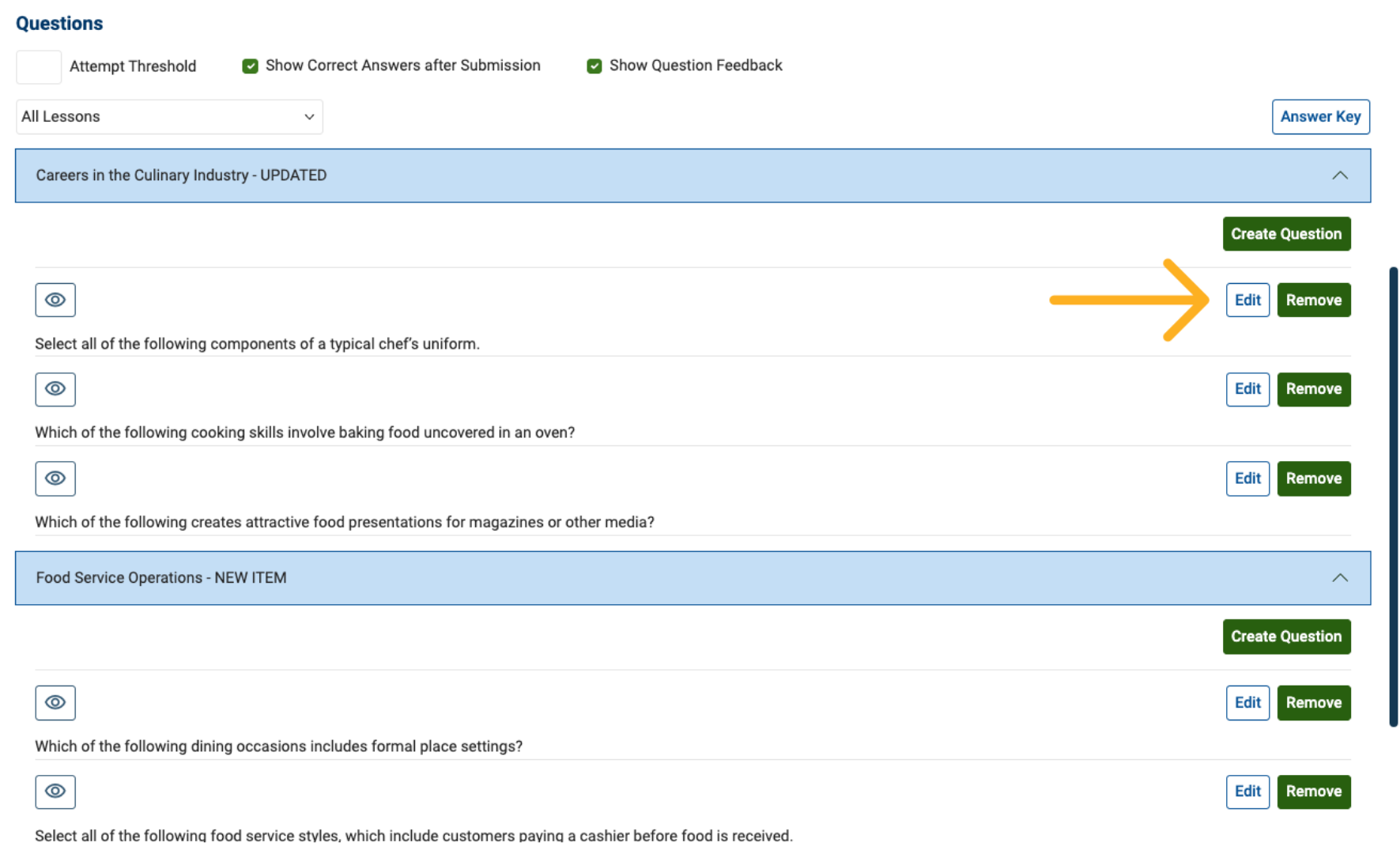Preview the food service styles question

coord(55,792)
